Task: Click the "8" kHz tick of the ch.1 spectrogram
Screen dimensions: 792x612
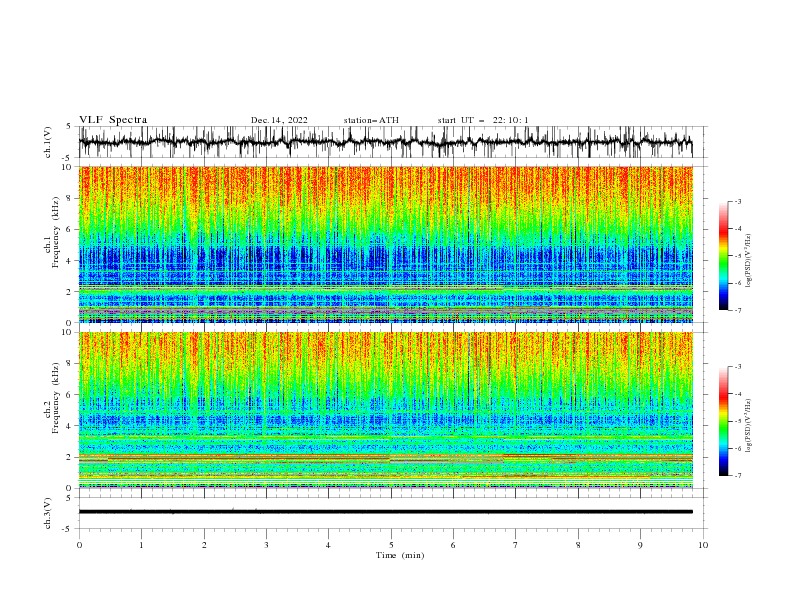Action: click(70, 198)
